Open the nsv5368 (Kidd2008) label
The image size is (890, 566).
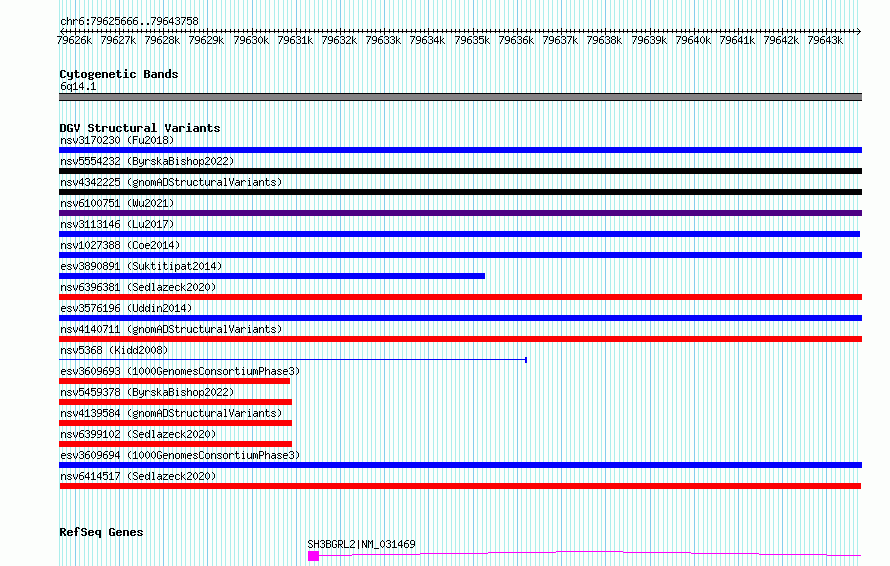(114, 350)
